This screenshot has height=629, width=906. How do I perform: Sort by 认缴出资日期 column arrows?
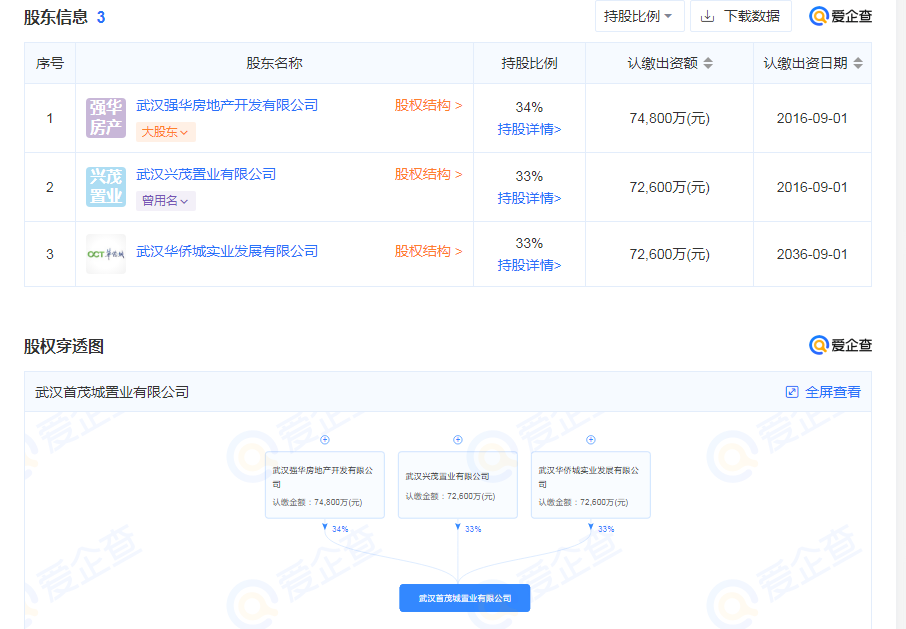click(858, 63)
